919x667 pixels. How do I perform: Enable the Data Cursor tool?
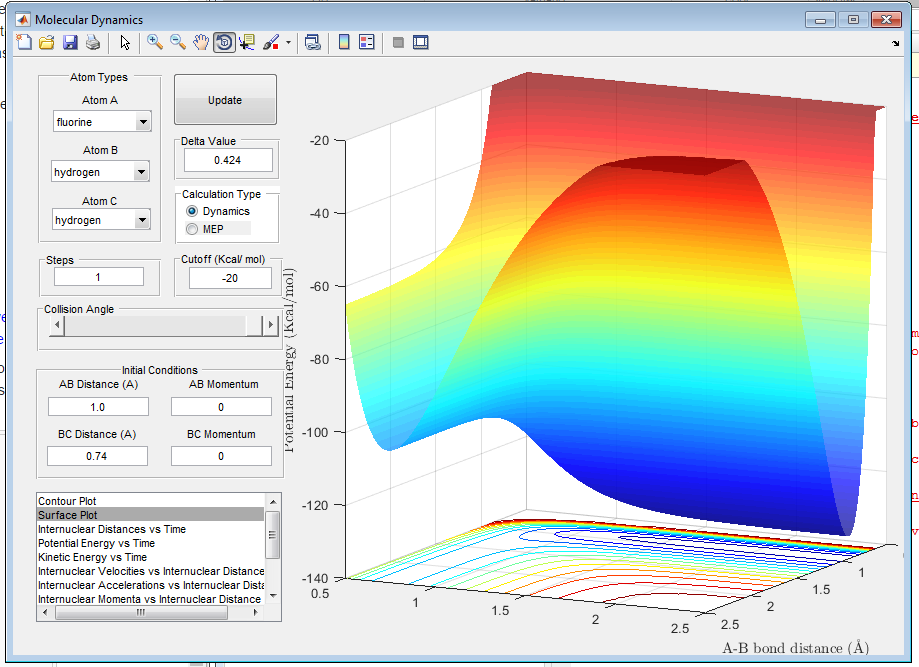point(247,42)
